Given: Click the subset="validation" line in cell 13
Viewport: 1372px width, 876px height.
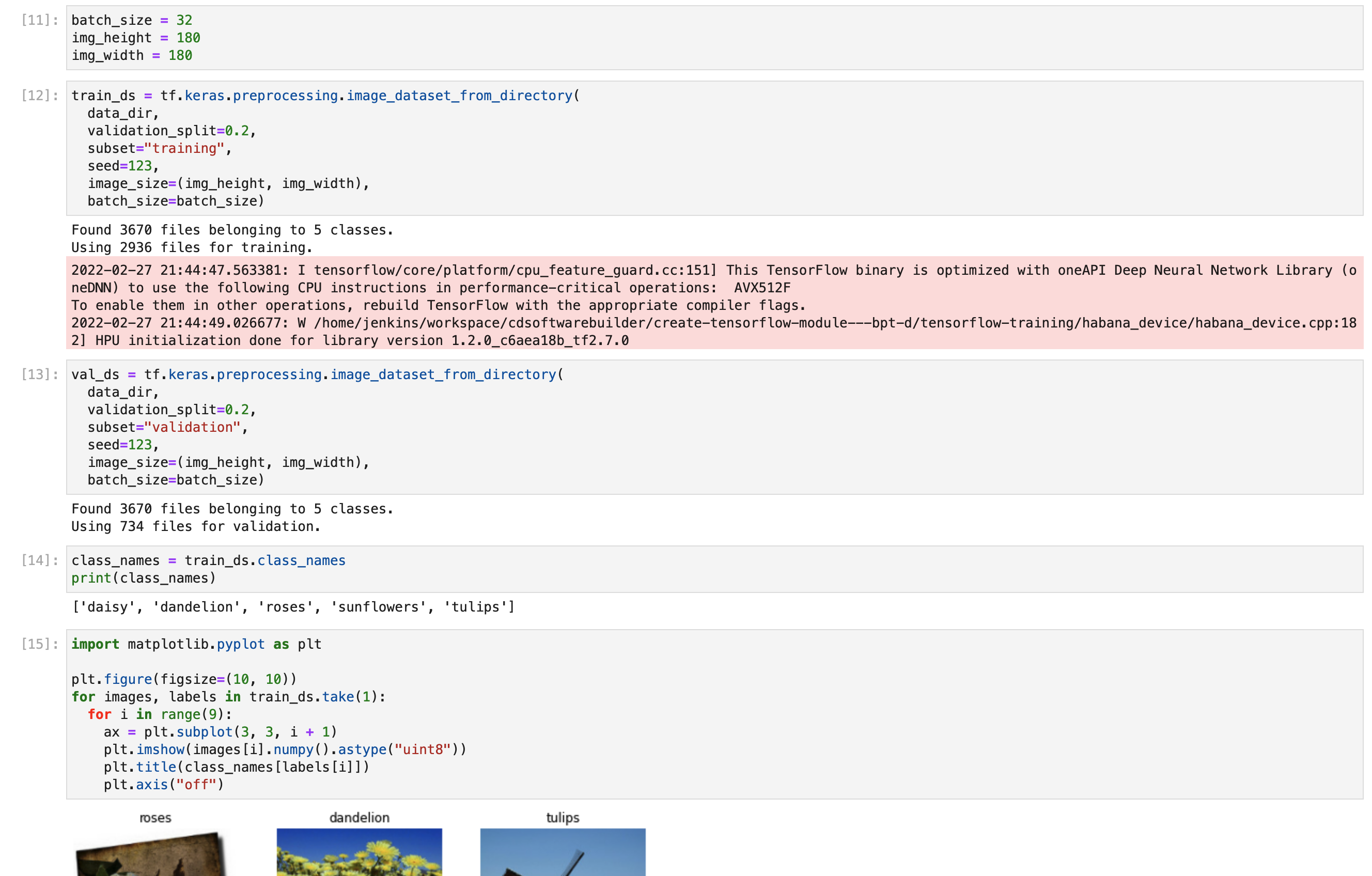Looking at the screenshot, I should [167, 428].
